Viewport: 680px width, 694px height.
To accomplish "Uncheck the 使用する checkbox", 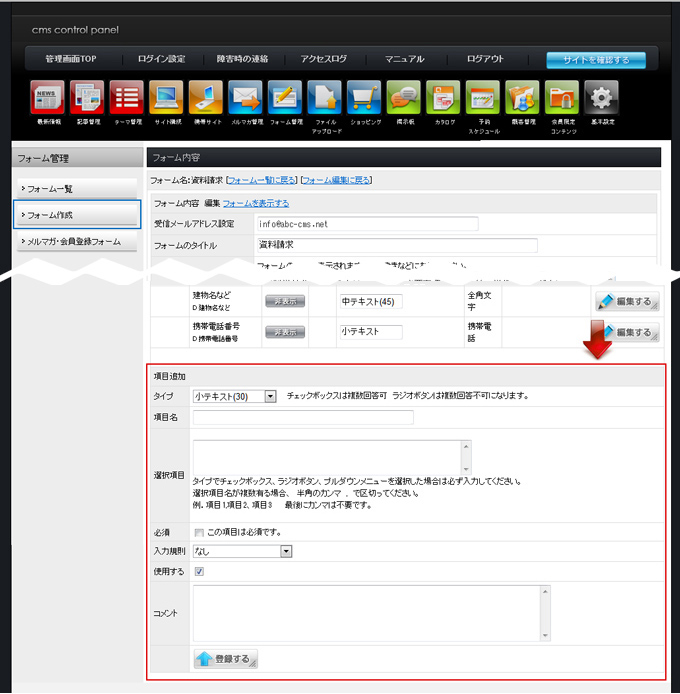I will point(200,571).
